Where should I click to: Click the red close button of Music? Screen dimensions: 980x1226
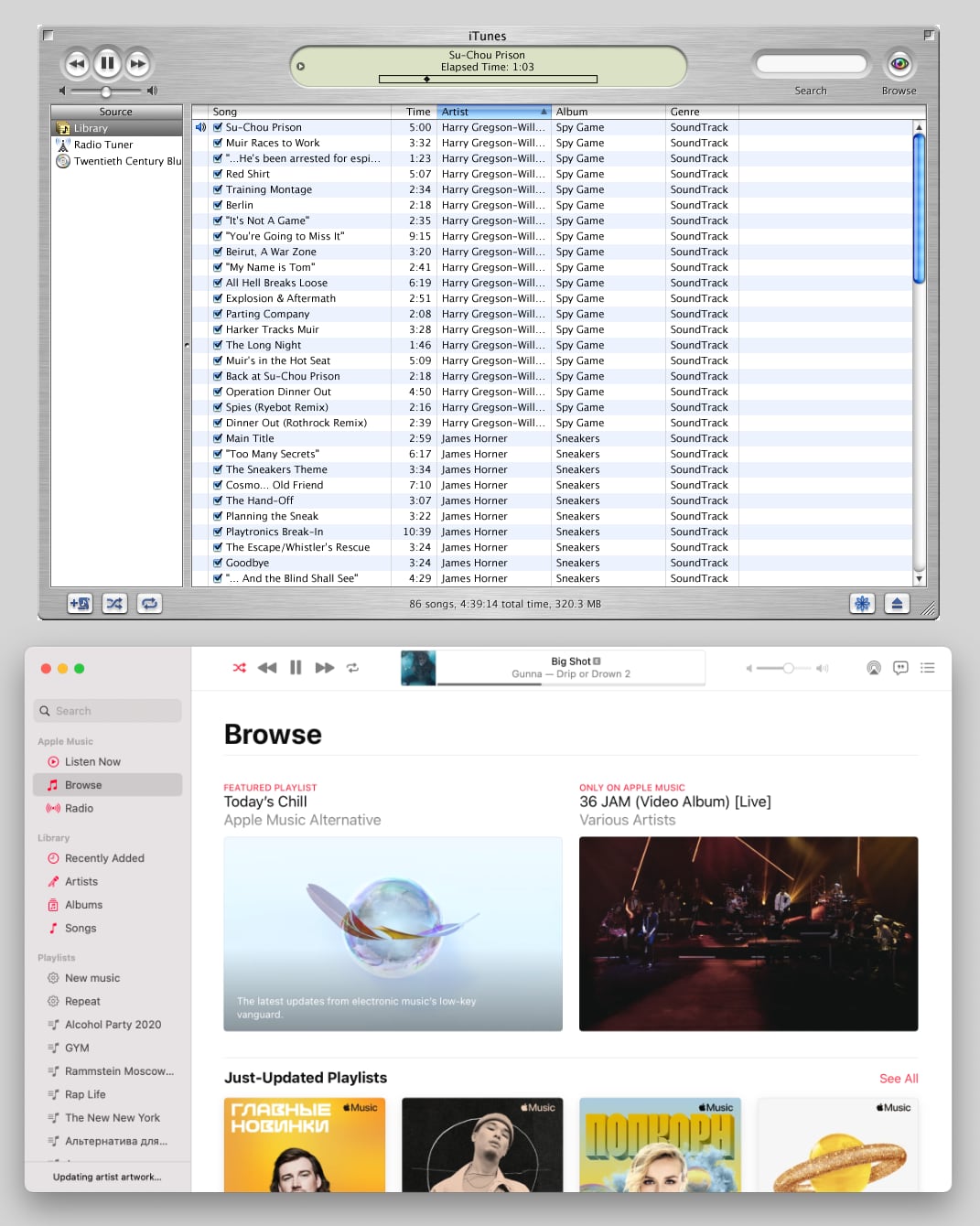tap(46, 669)
